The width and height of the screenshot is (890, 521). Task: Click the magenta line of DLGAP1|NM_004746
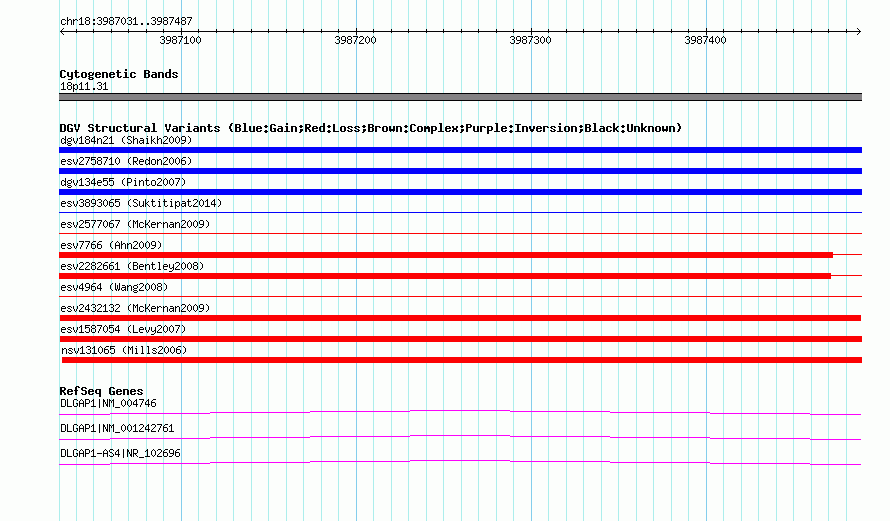tap(460, 411)
